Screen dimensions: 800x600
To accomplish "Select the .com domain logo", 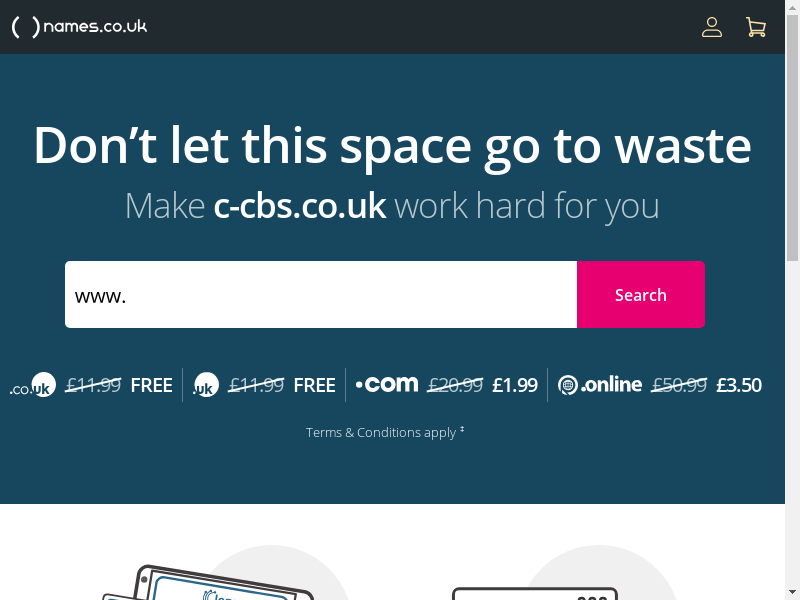I will point(387,384).
